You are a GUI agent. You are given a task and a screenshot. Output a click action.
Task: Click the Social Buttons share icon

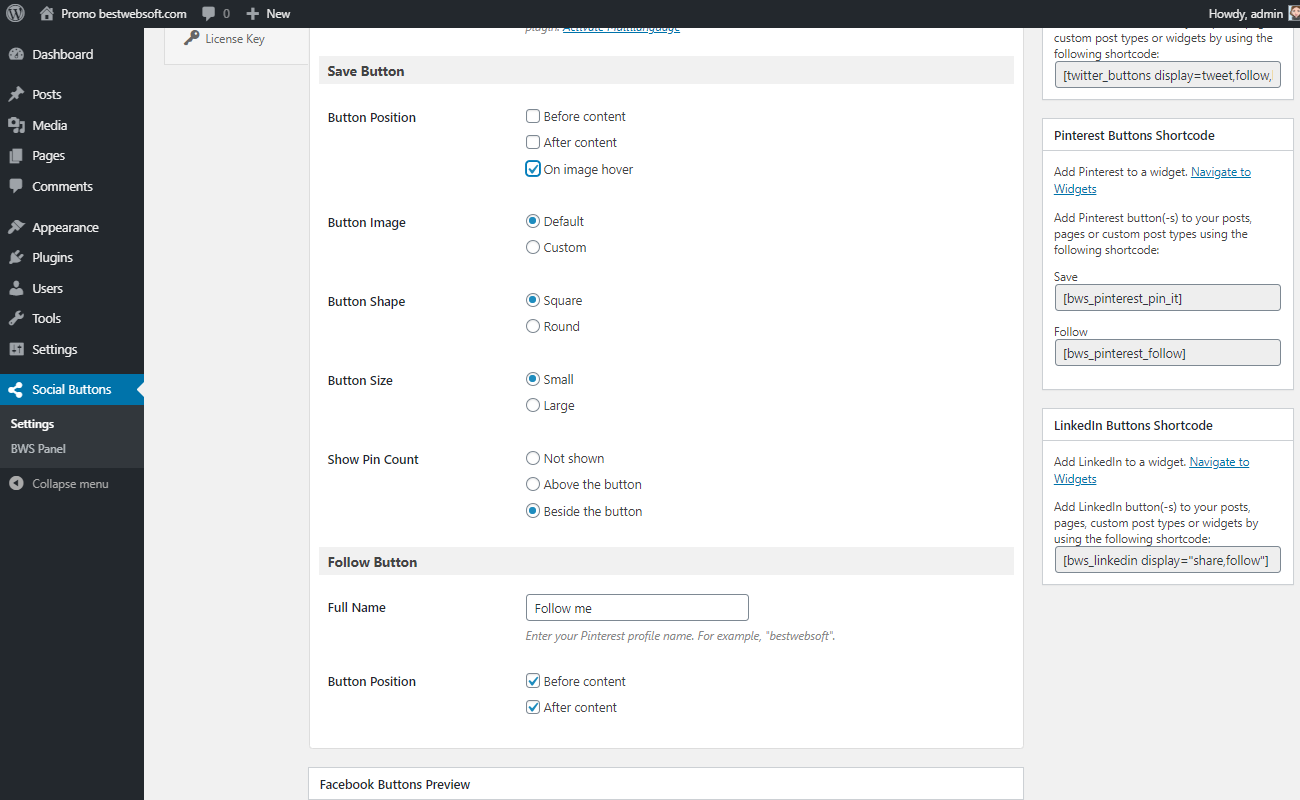(x=16, y=390)
